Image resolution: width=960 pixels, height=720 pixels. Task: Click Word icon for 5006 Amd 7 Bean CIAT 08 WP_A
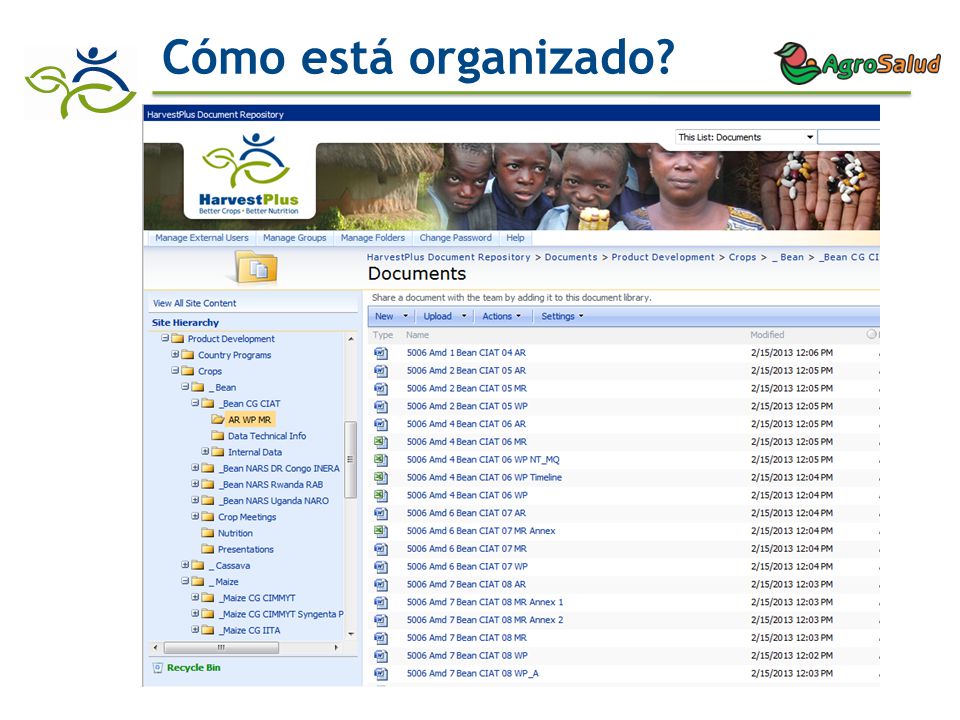[x=381, y=673]
